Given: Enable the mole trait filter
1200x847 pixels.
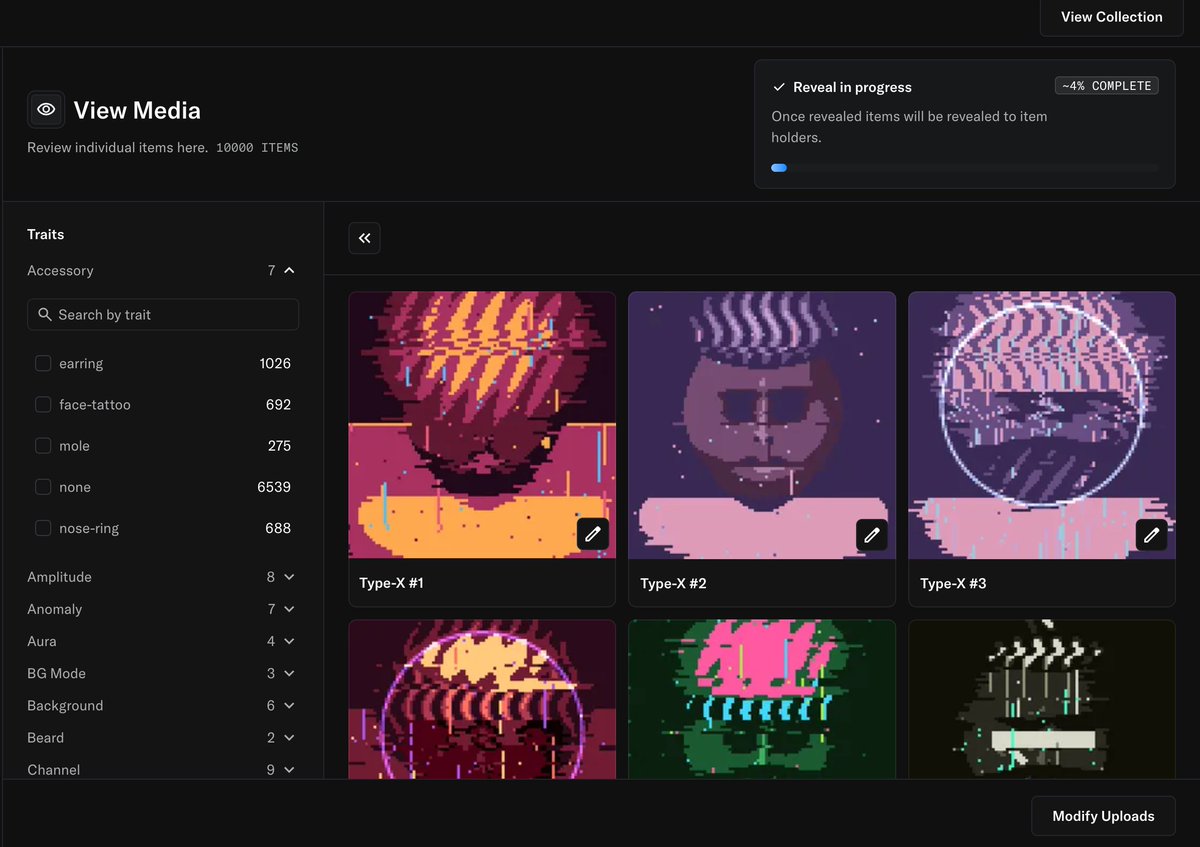Looking at the screenshot, I should [43, 446].
